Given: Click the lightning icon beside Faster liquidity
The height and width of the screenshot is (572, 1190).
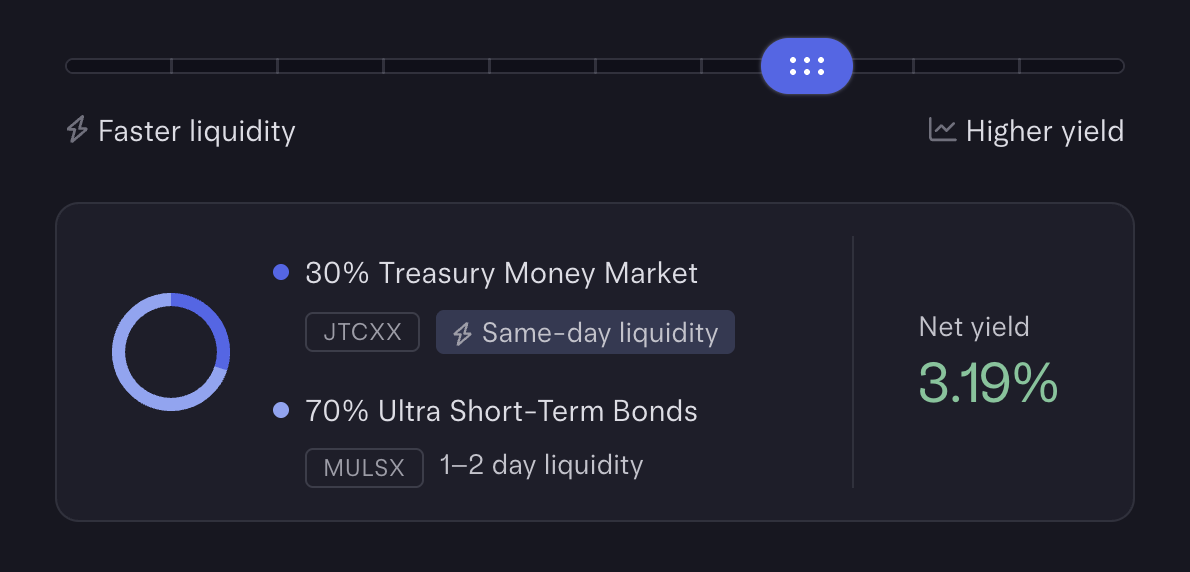Looking at the screenshot, I should [77, 130].
